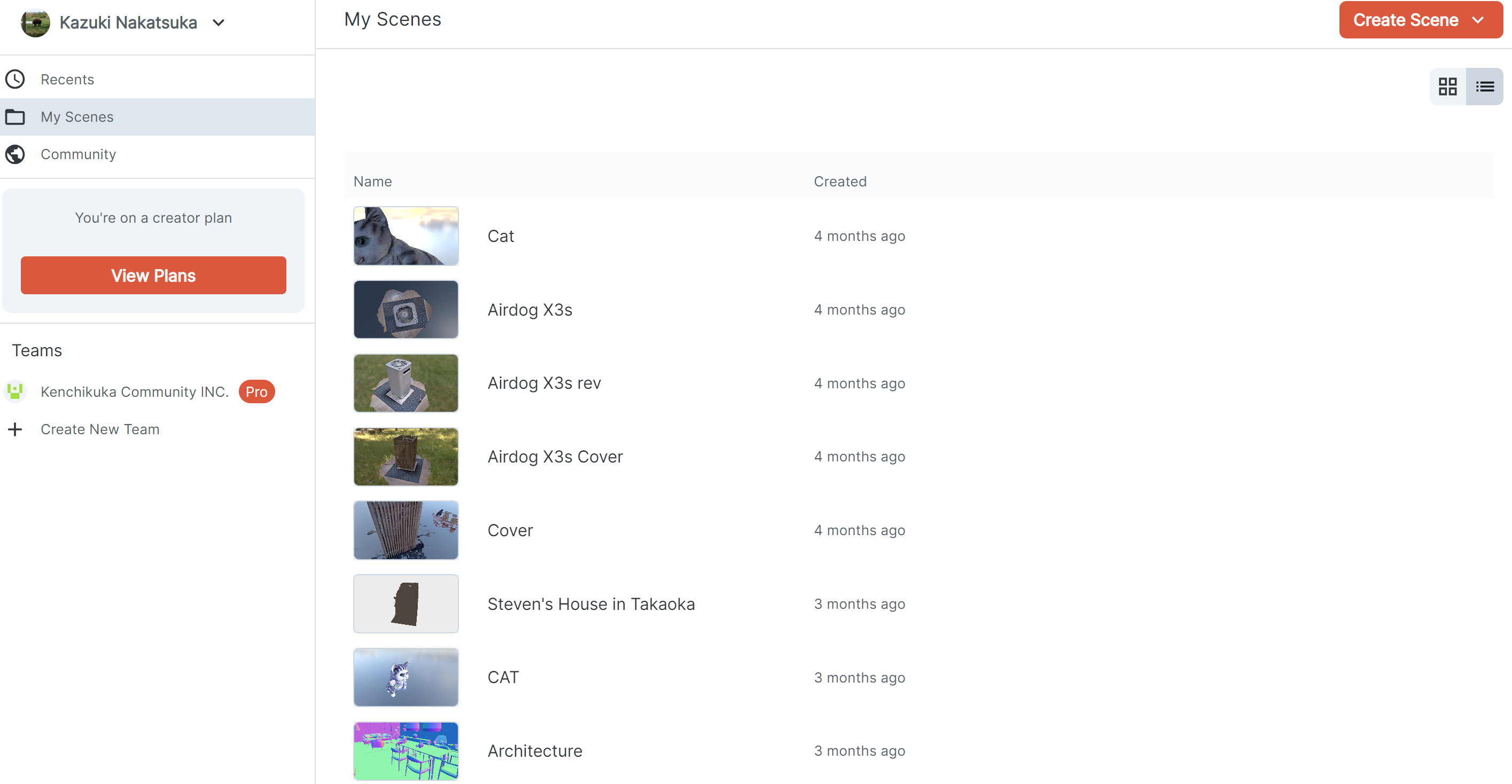
Task: Sort by the Name column header
Action: pyautogui.click(x=373, y=182)
